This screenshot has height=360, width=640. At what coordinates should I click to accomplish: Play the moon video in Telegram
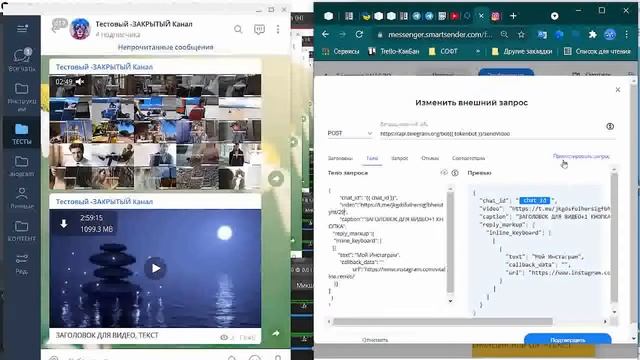tap(155, 268)
